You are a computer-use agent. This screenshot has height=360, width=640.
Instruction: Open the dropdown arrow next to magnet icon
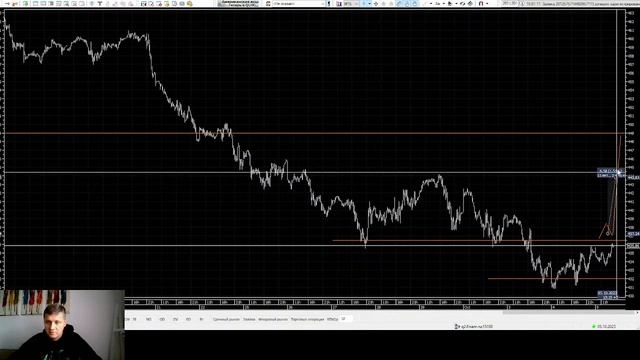[487, 3]
